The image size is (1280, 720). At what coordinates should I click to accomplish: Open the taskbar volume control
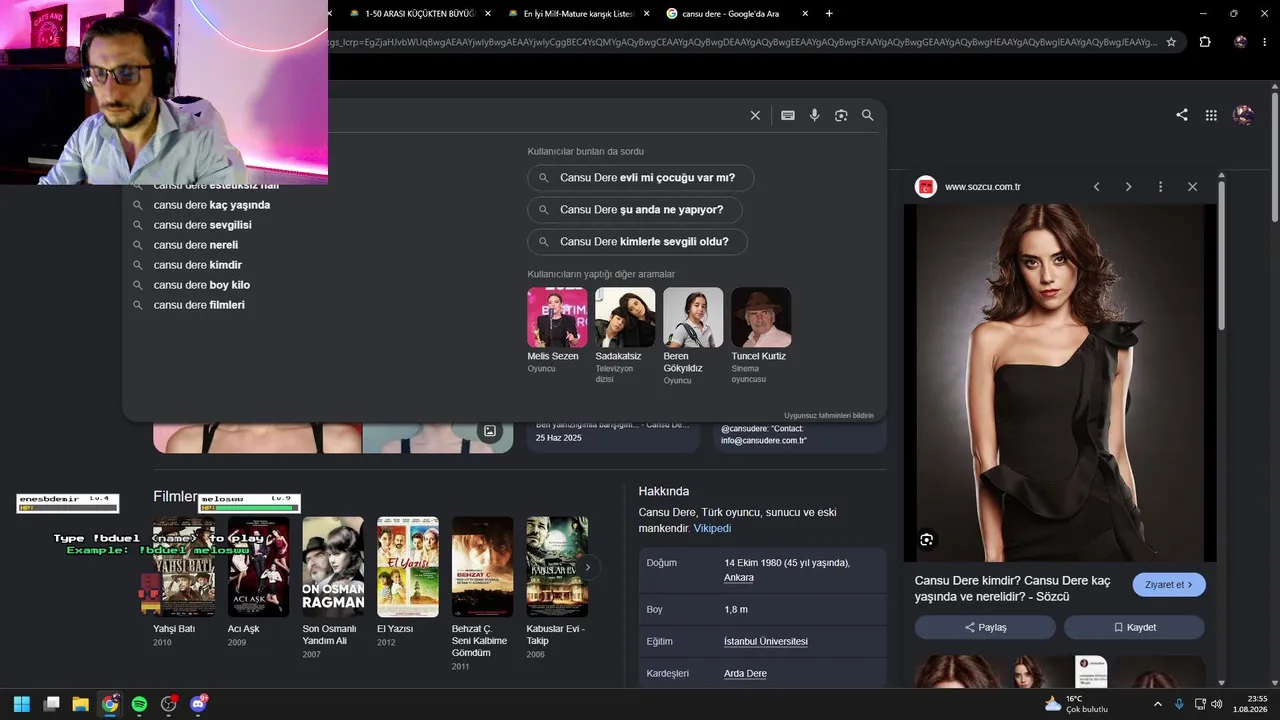tap(1217, 704)
